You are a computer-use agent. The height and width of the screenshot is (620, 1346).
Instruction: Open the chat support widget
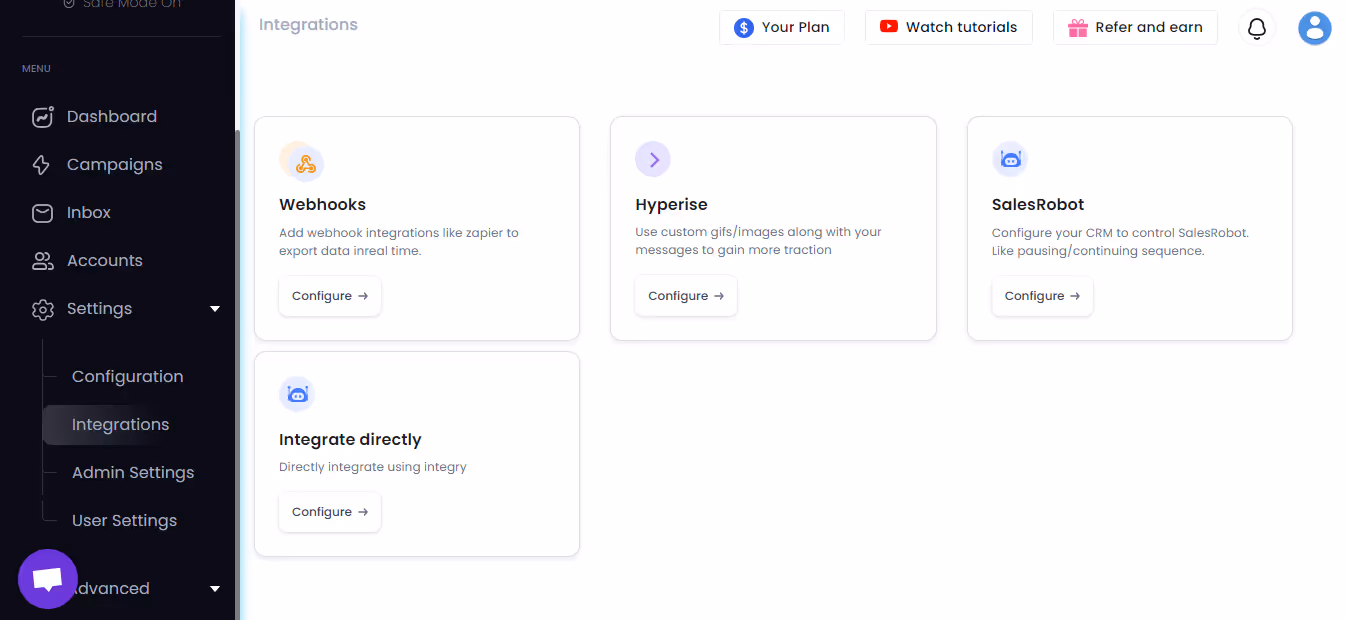47,578
